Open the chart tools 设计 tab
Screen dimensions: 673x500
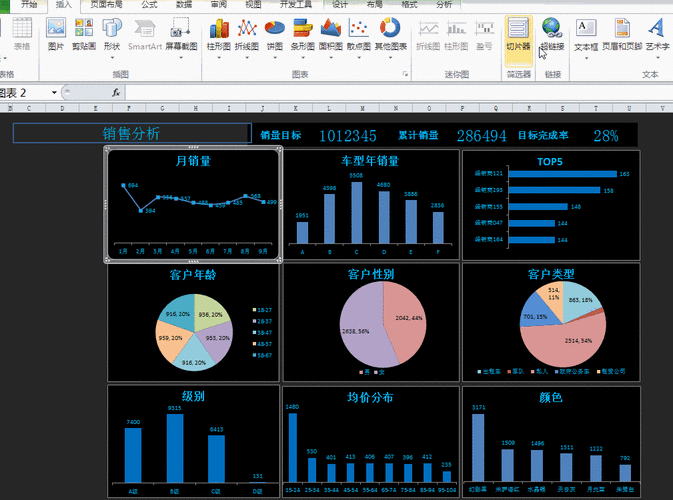pos(340,5)
